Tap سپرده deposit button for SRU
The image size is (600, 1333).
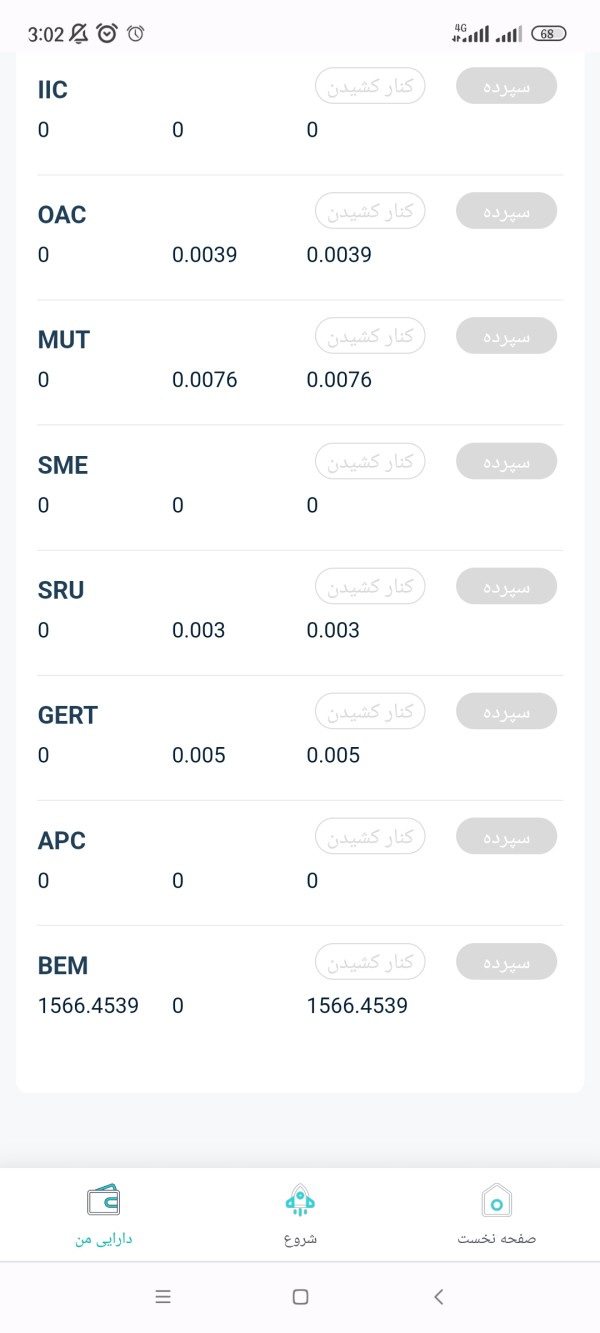[x=506, y=586]
